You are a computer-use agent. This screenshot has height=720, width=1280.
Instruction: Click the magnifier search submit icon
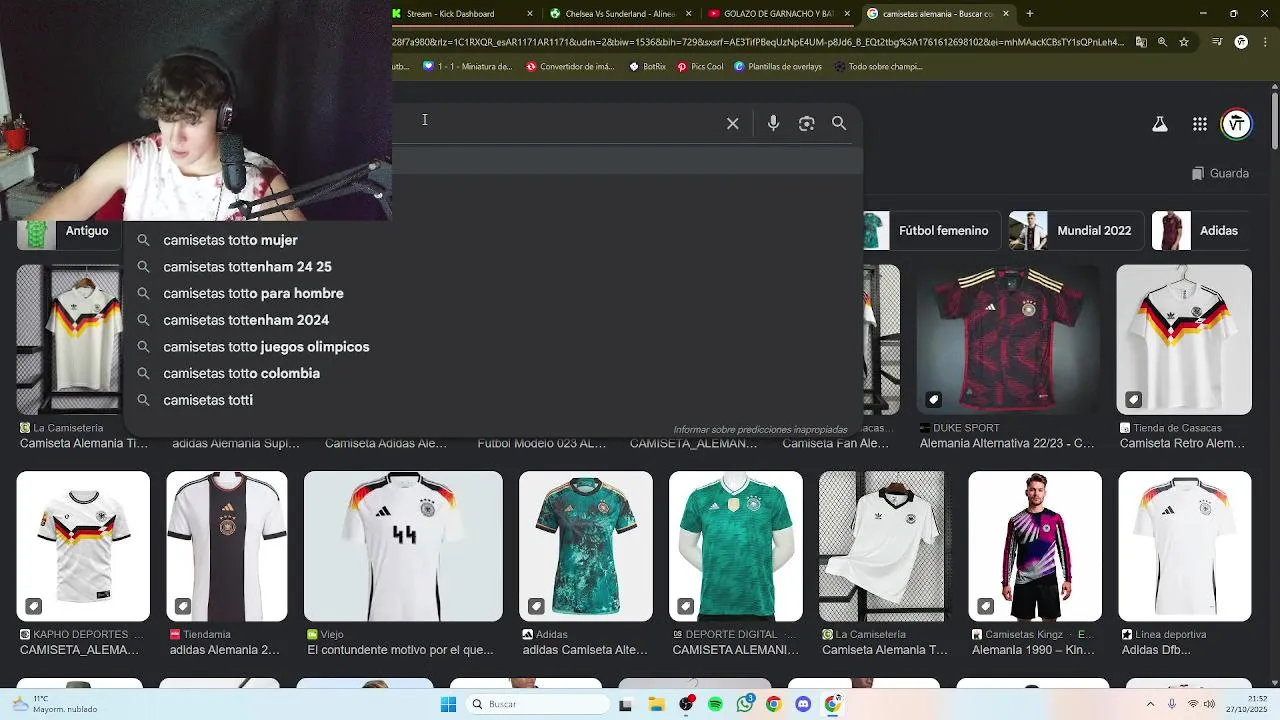[x=839, y=123]
